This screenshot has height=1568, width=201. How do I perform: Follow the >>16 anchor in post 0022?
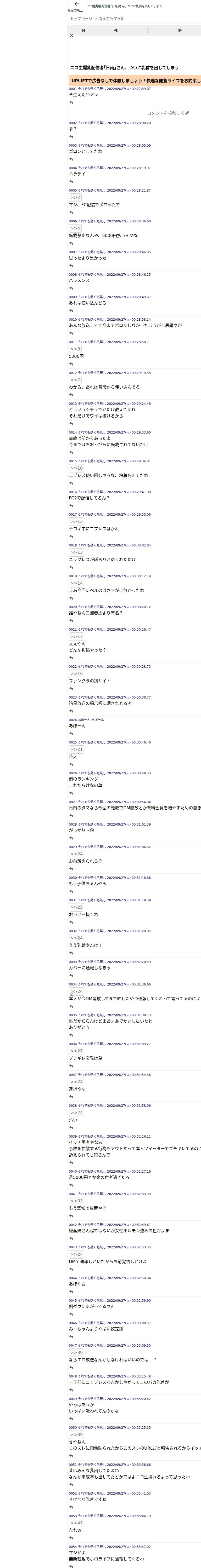click(77, 673)
